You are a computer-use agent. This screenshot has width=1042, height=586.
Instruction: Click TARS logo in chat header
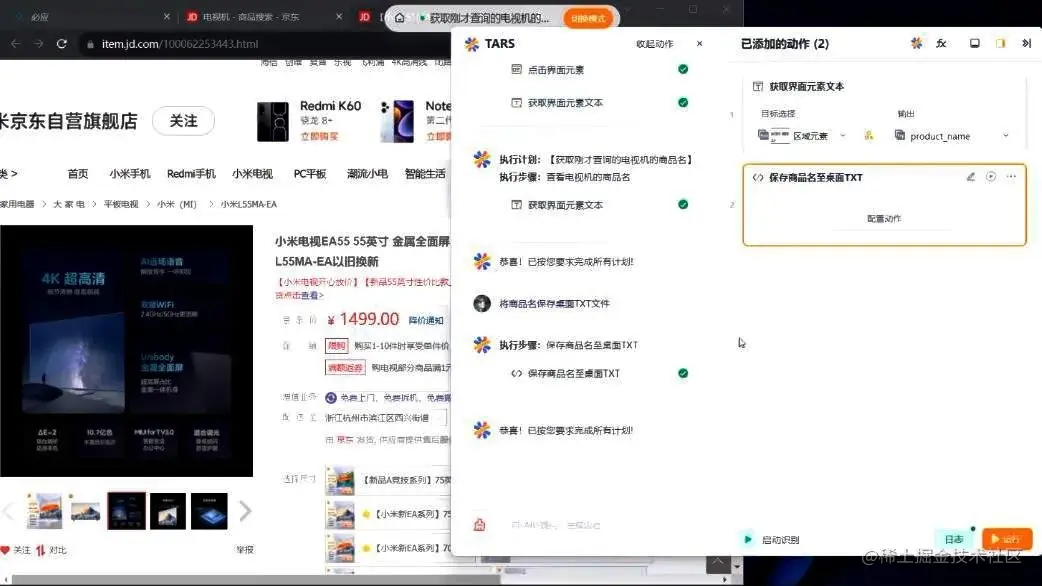pyautogui.click(x=472, y=44)
